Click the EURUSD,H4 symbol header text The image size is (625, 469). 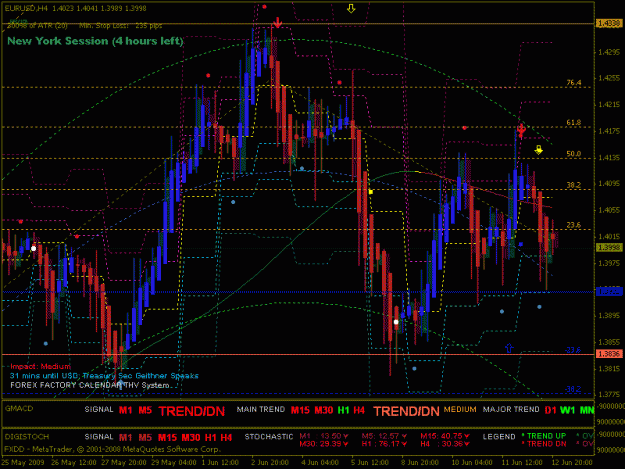point(26,8)
